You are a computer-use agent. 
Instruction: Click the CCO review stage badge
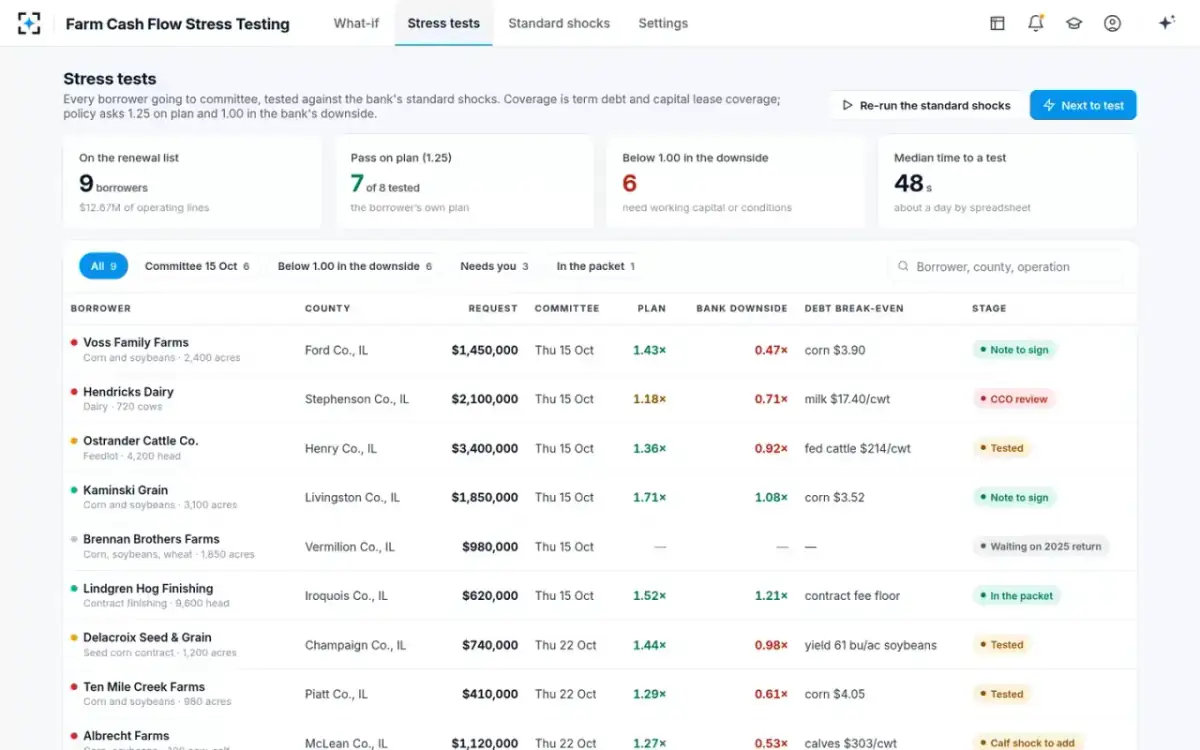coord(1014,399)
